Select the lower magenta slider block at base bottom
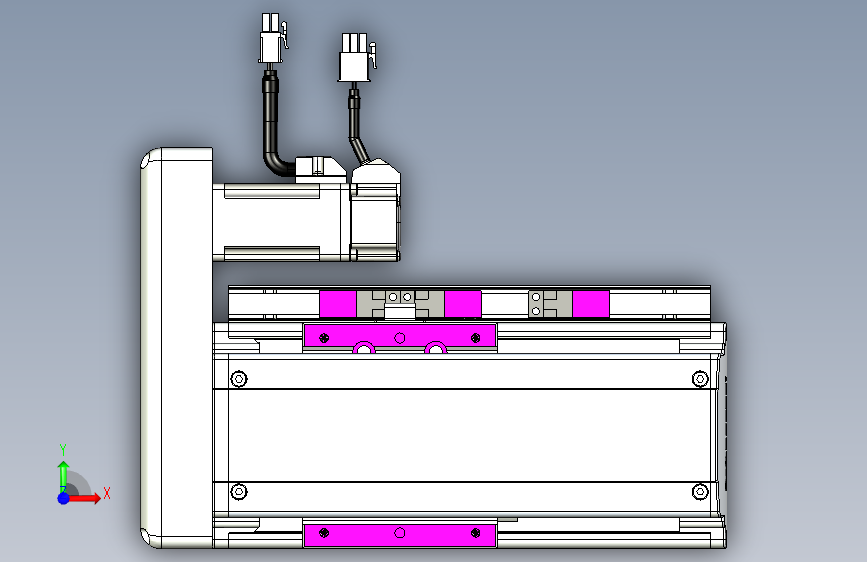Viewport: 867px width, 562px height. [x=400, y=534]
